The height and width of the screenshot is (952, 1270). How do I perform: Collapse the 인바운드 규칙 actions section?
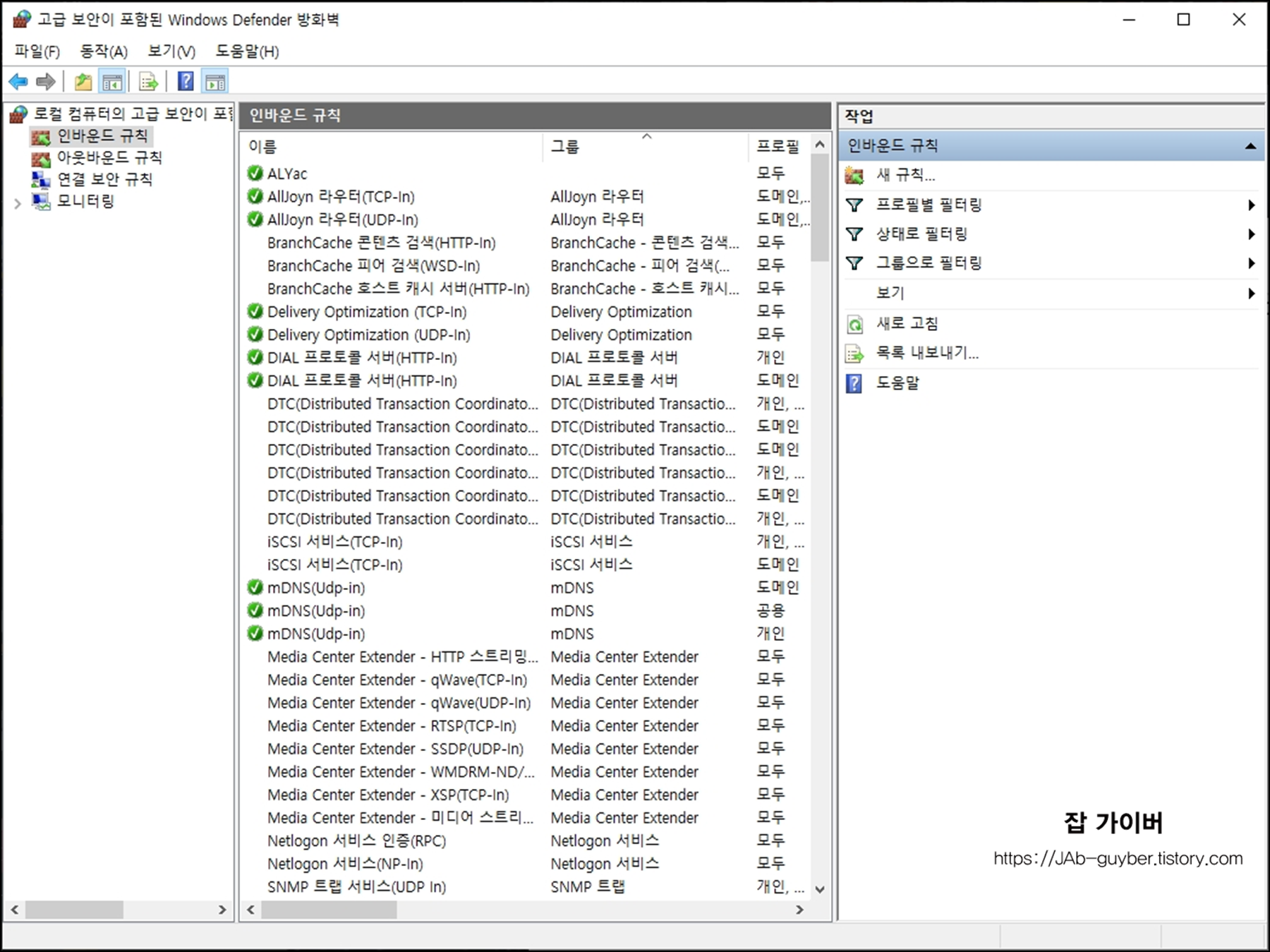pos(1250,146)
